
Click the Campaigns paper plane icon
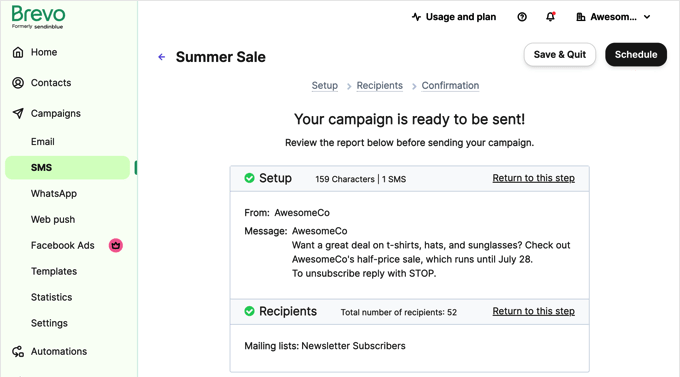tap(18, 113)
